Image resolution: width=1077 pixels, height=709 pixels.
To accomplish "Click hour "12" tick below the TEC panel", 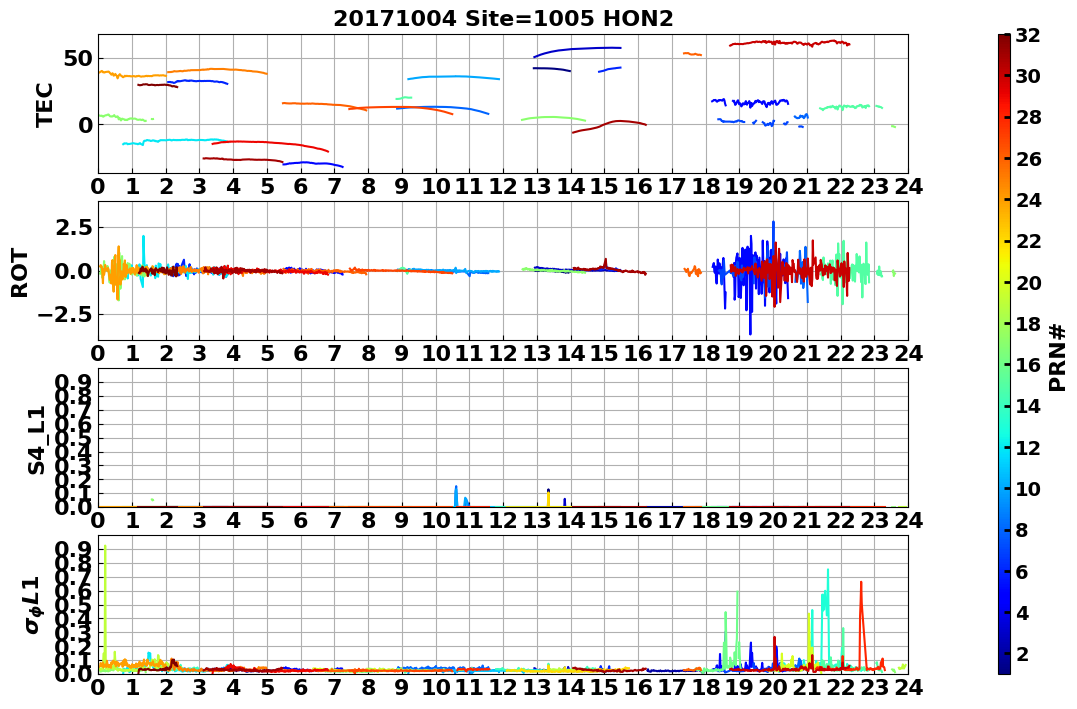I will [x=503, y=186].
